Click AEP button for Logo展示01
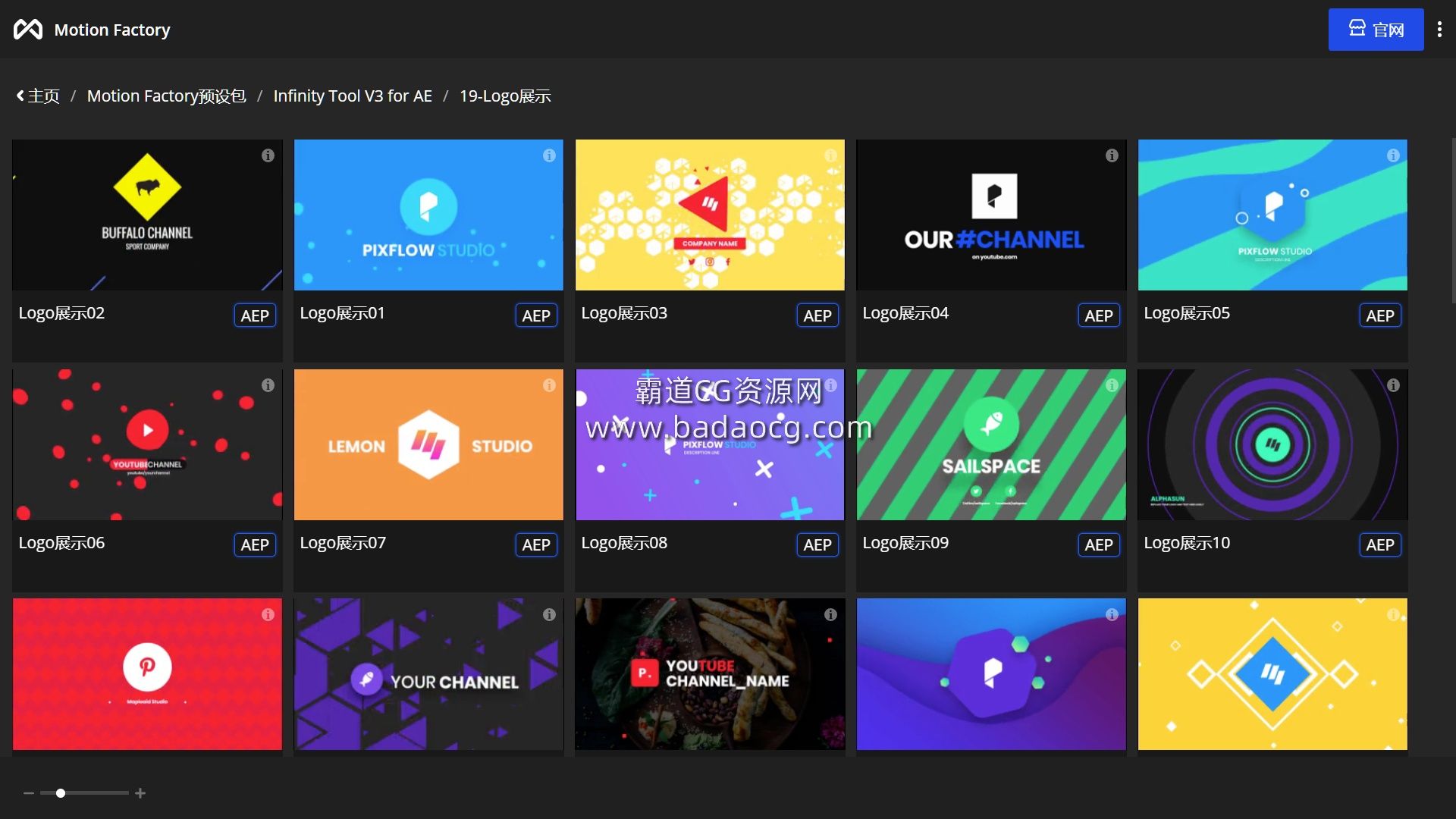 [x=536, y=315]
